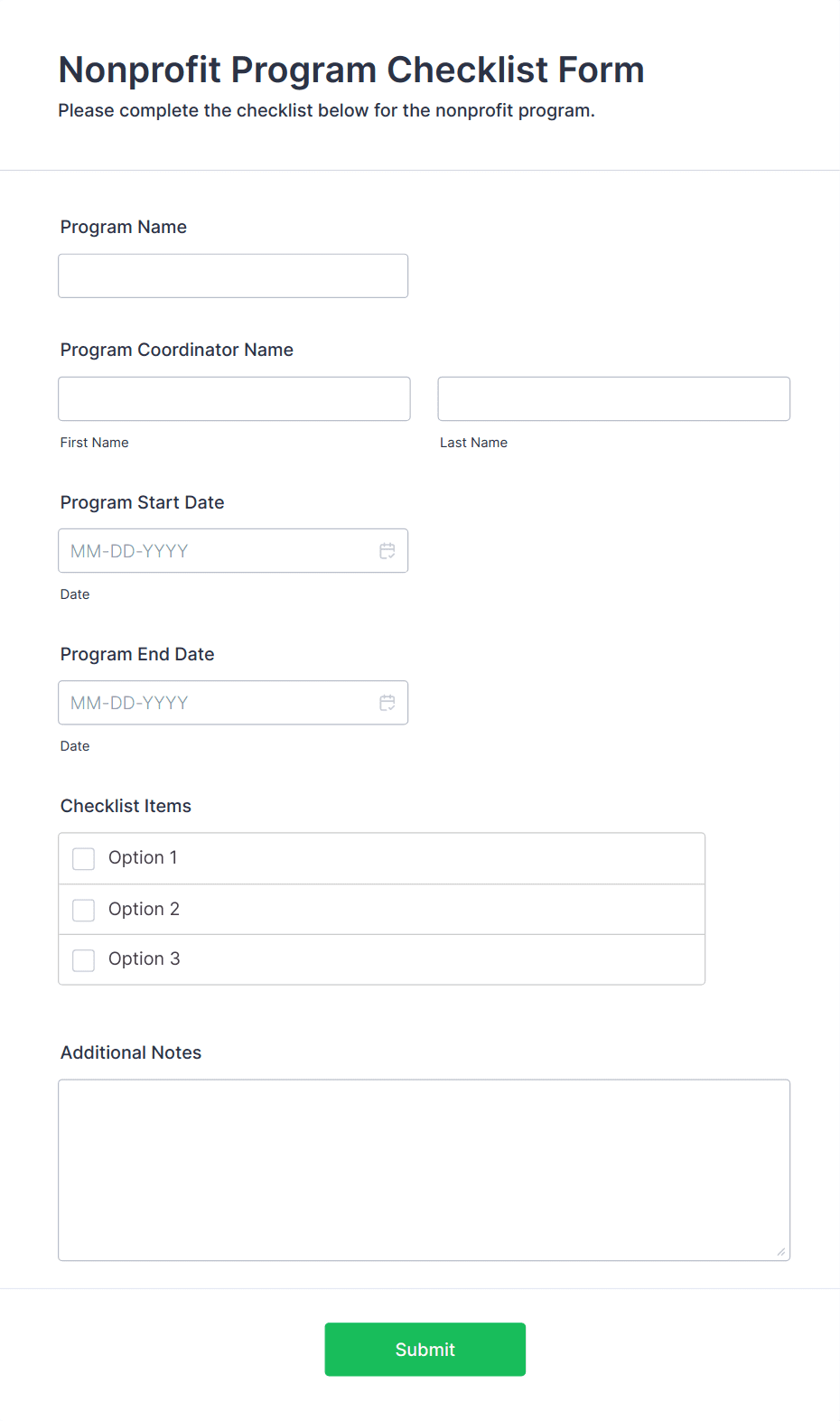840x1421 pixels.
Task: Check the Option 1 checkbox
Action: click(x=84, y=858)
